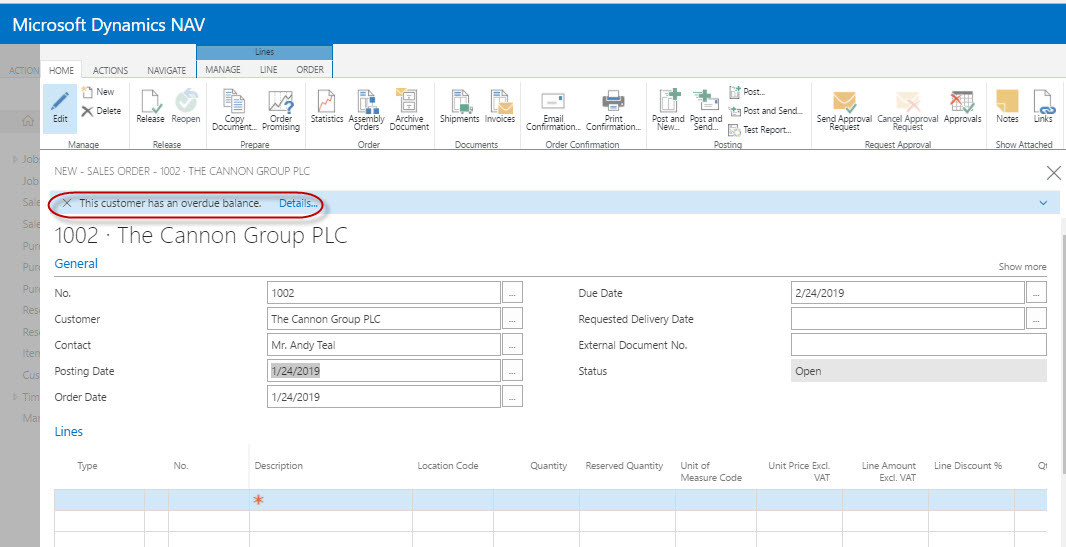Collapse the Lines section header
The height and width of the screenshot is (547, 1066).
tap(69, 431)
